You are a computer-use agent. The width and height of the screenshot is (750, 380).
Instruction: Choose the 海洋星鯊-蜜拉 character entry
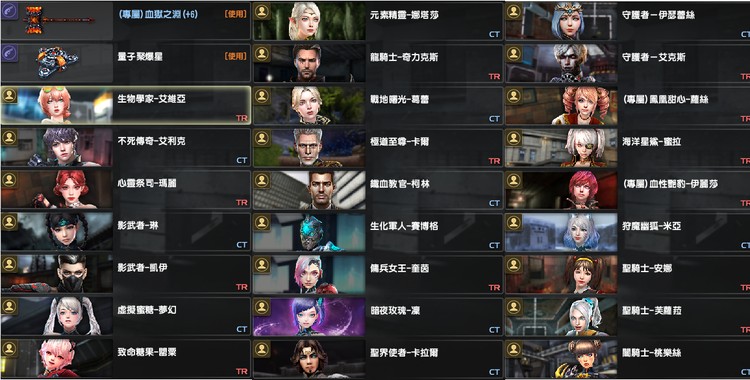(x=628, y=147)
